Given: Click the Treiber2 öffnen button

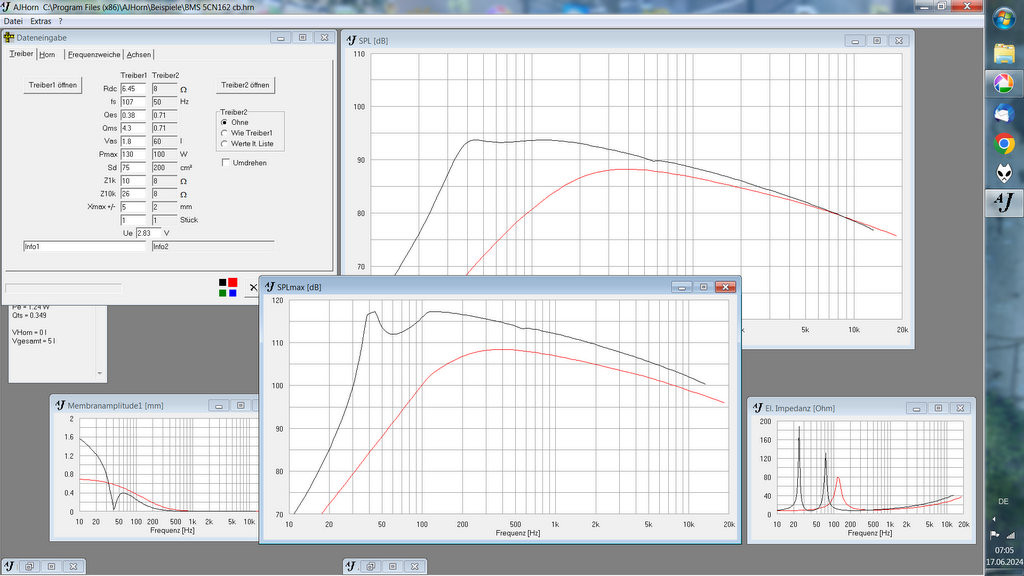Looking at the screenshot, I should pos(245,85).
